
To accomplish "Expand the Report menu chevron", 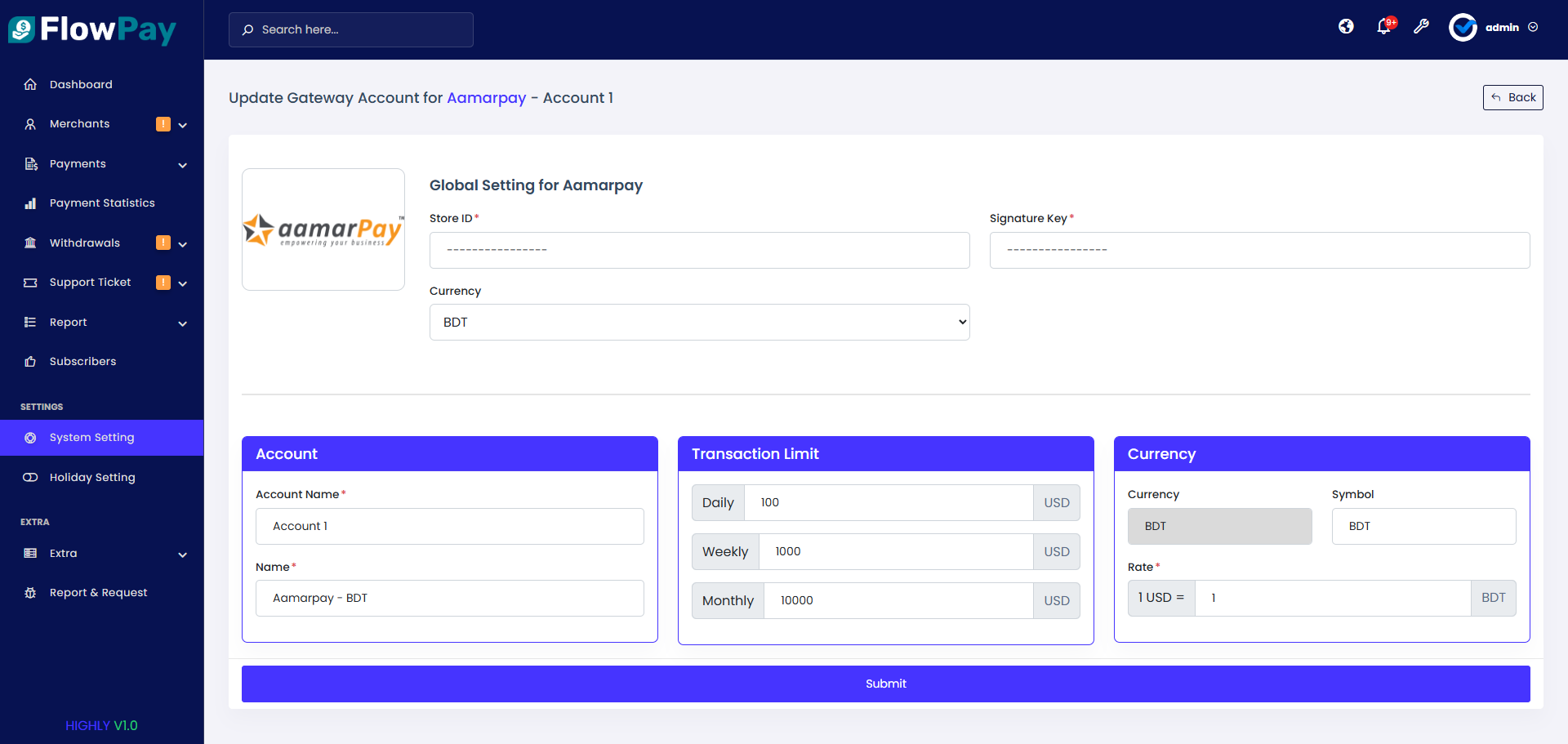I will click(x=183, y=323).
